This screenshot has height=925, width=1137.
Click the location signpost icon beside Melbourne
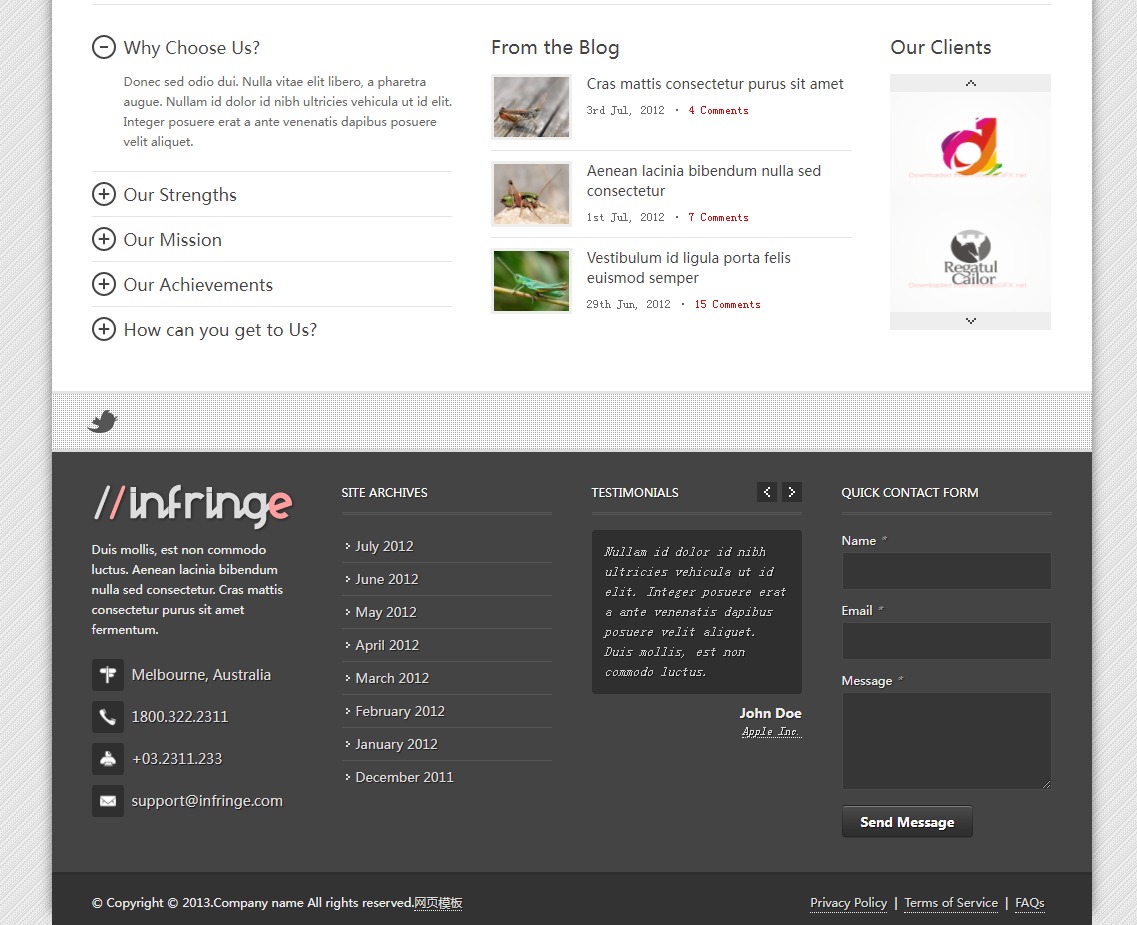(x=108, y=675)
